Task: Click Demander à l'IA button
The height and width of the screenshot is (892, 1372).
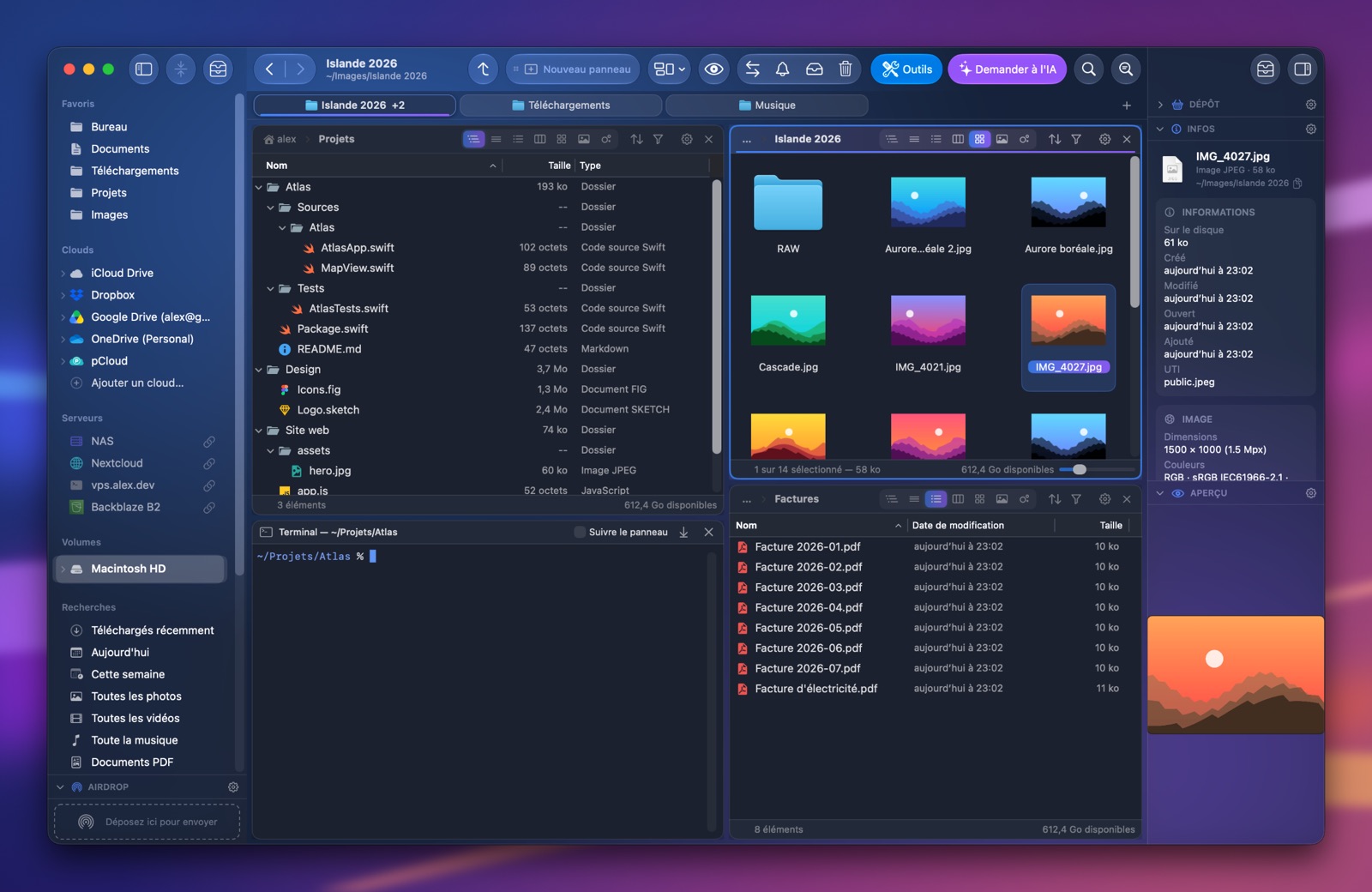Action: click(1007, 69)
